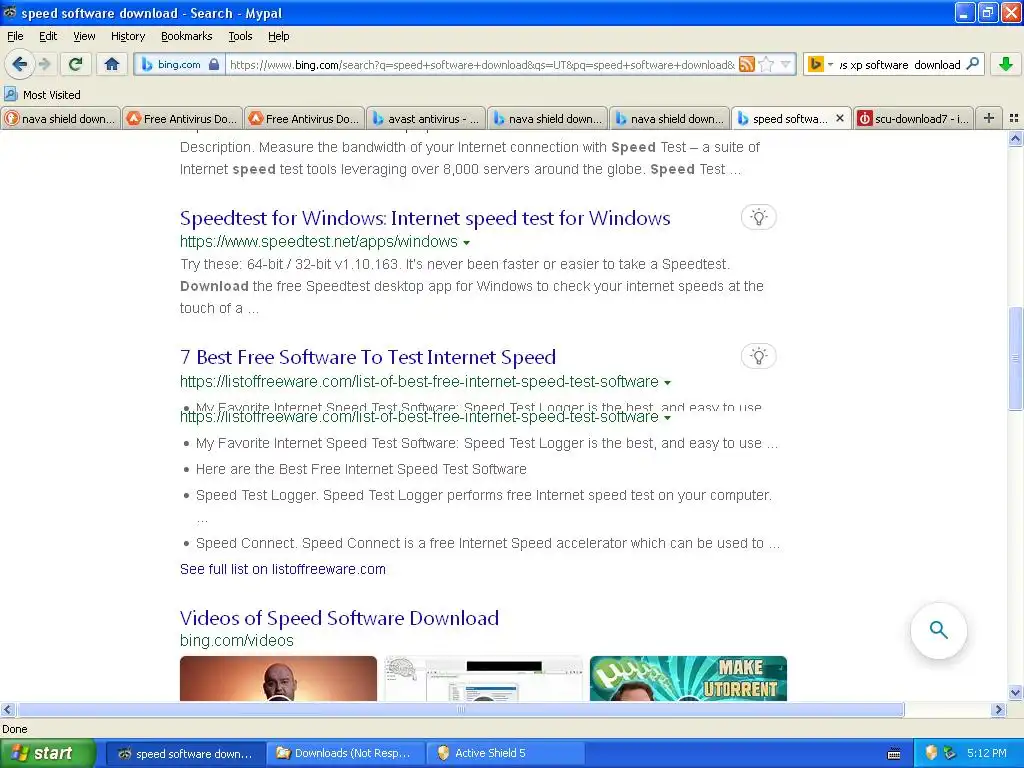
Task: Open Speedtest for Windows result link
Action: pos(425,217)
